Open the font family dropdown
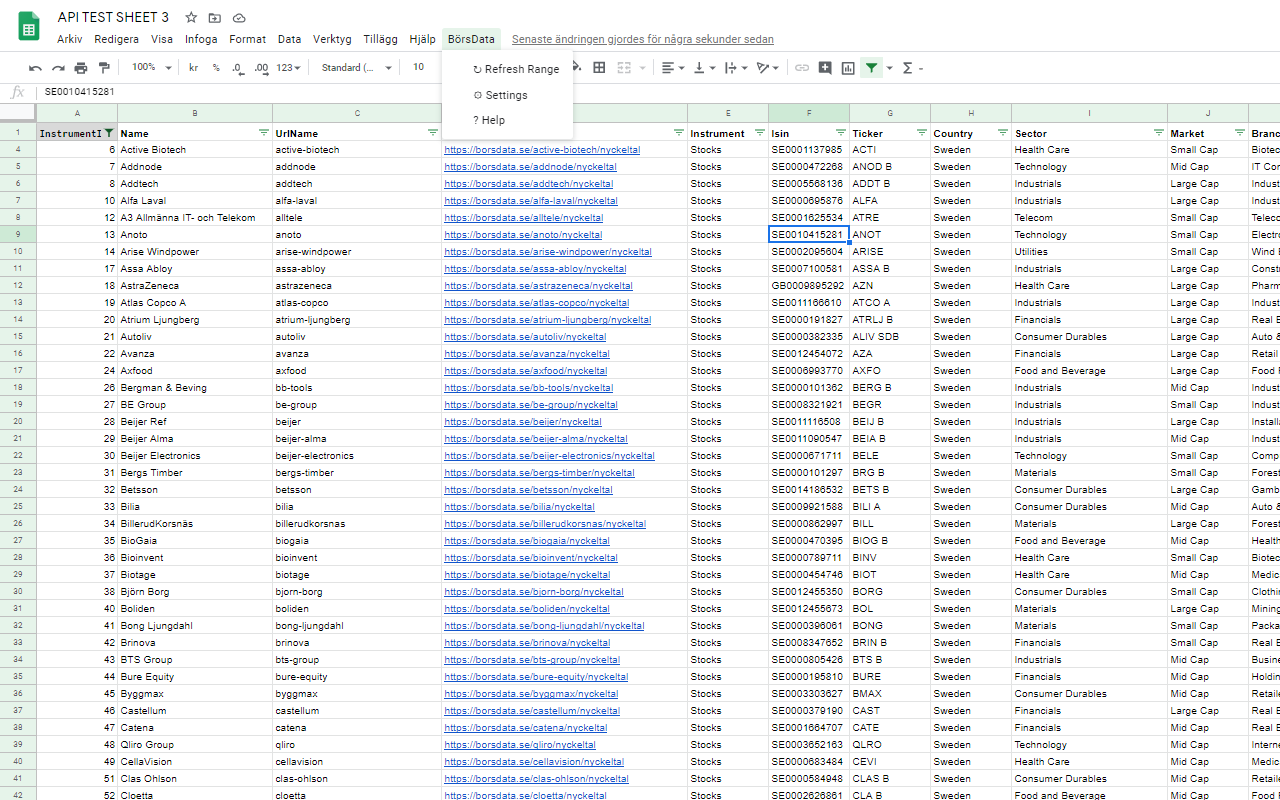 click(x=357, y=68)
